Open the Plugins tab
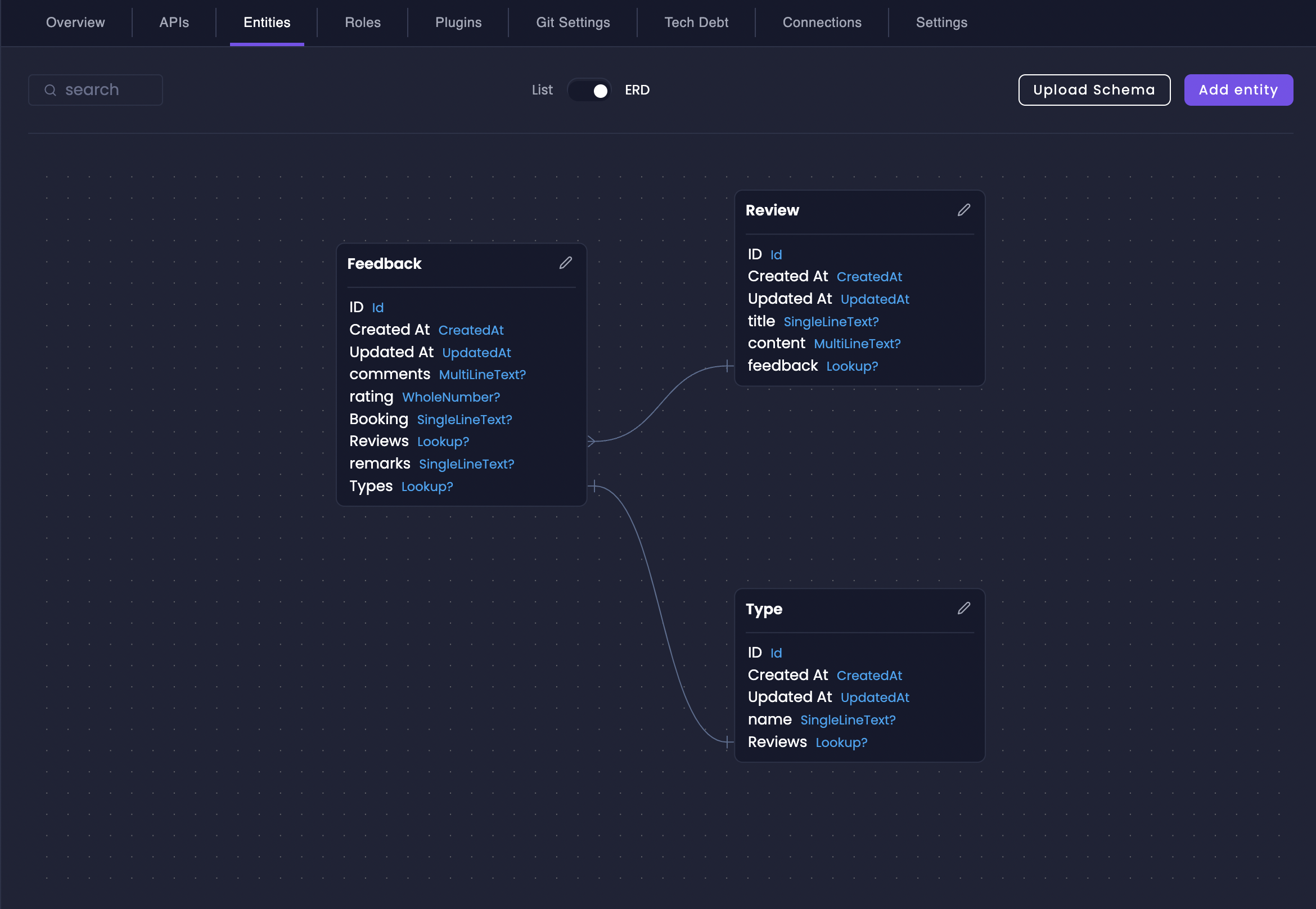Image resolution: width=1316 pixels, height=909 pixels. point(458,23)
